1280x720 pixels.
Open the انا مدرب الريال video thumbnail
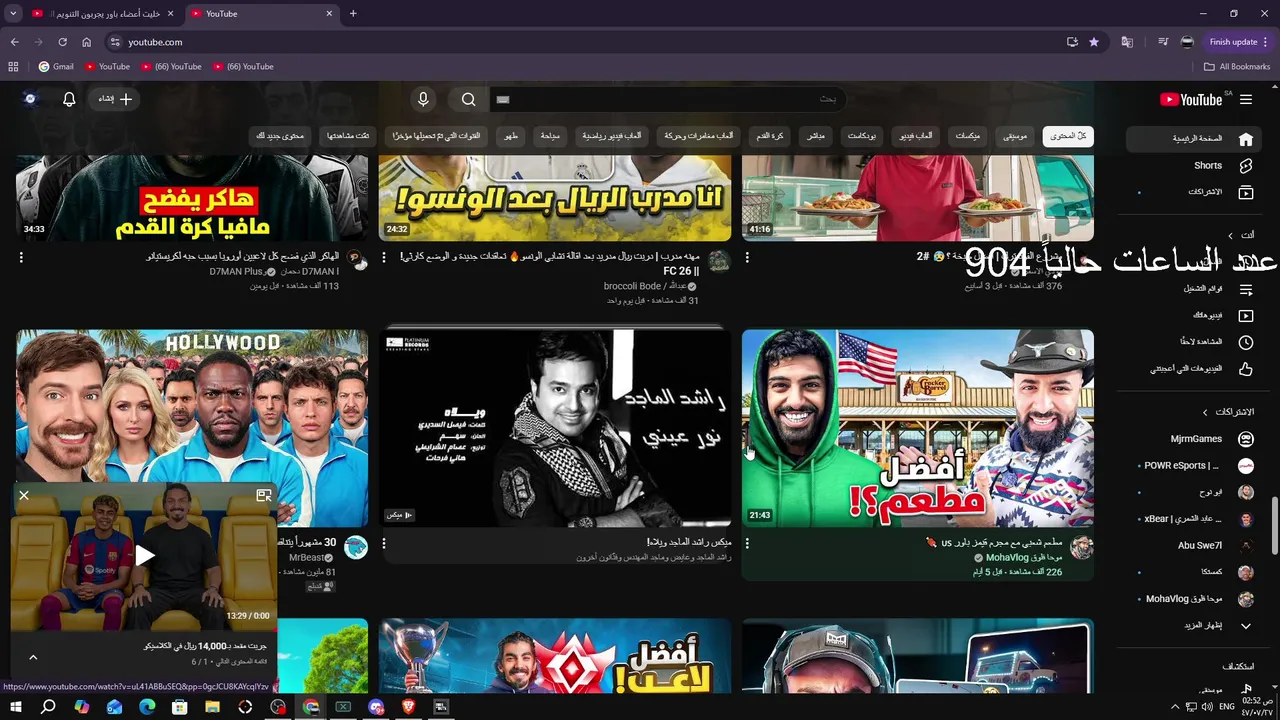(555, 198)
